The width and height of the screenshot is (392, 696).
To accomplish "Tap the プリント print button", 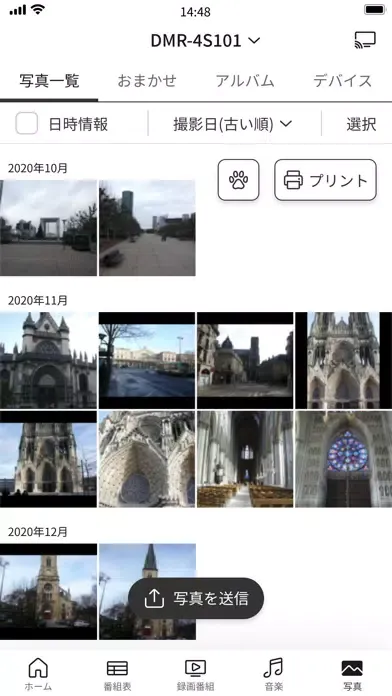I will point(325,180).
